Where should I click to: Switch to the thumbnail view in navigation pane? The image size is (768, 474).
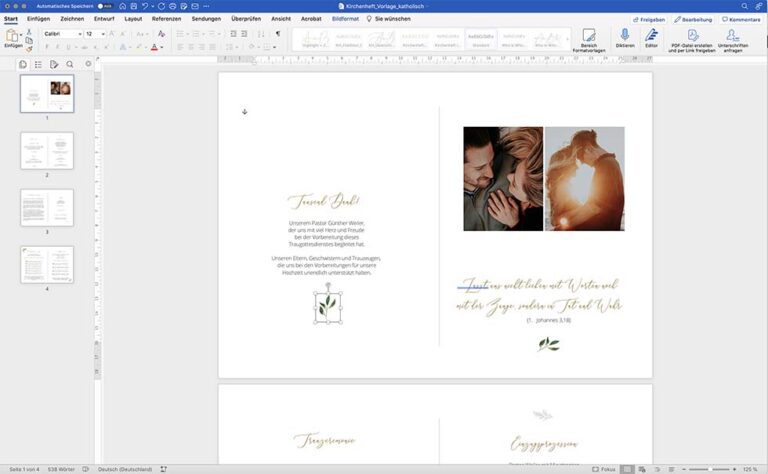[23, 64]
